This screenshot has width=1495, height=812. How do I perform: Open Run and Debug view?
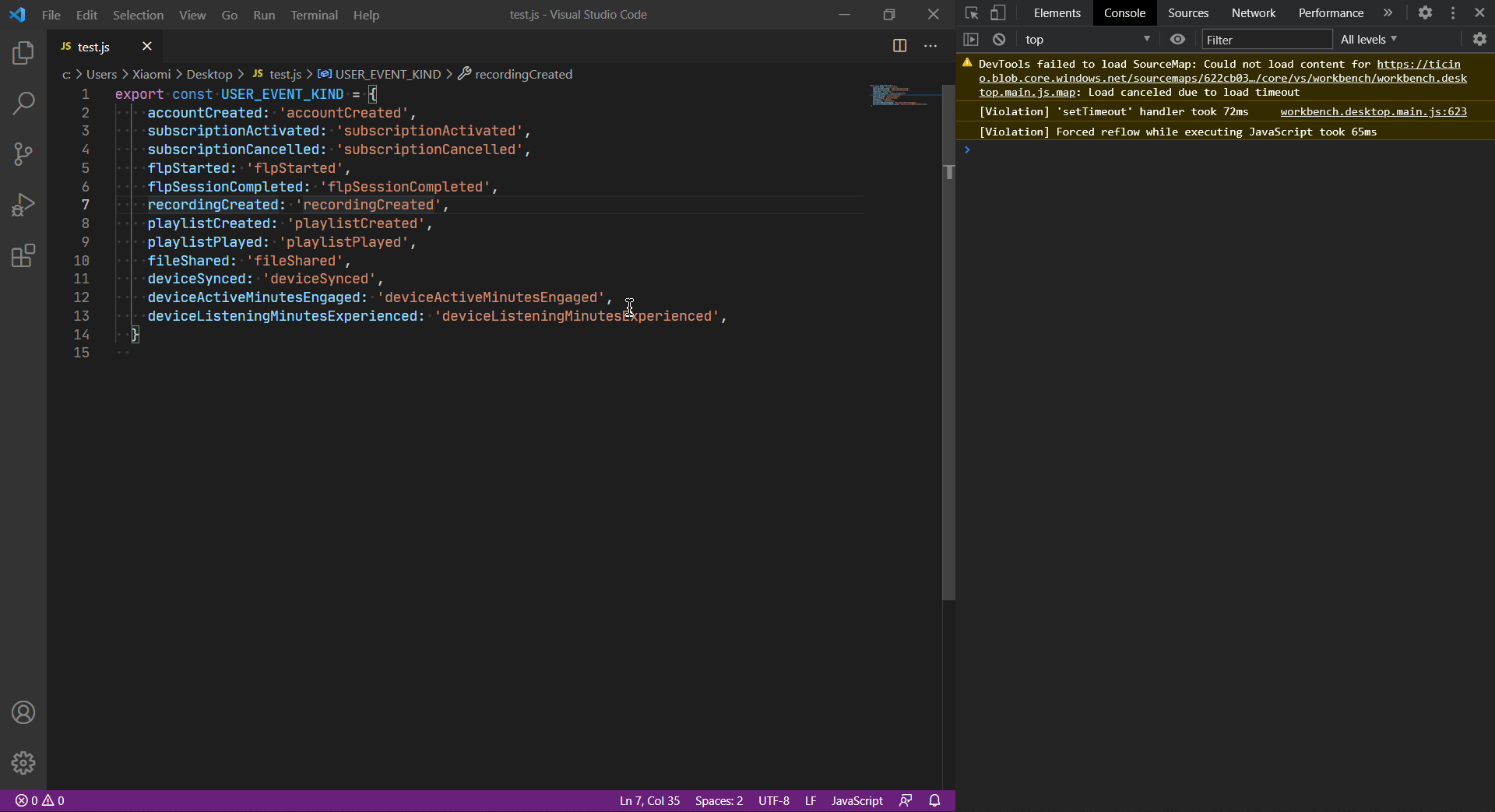pos(23,205)
